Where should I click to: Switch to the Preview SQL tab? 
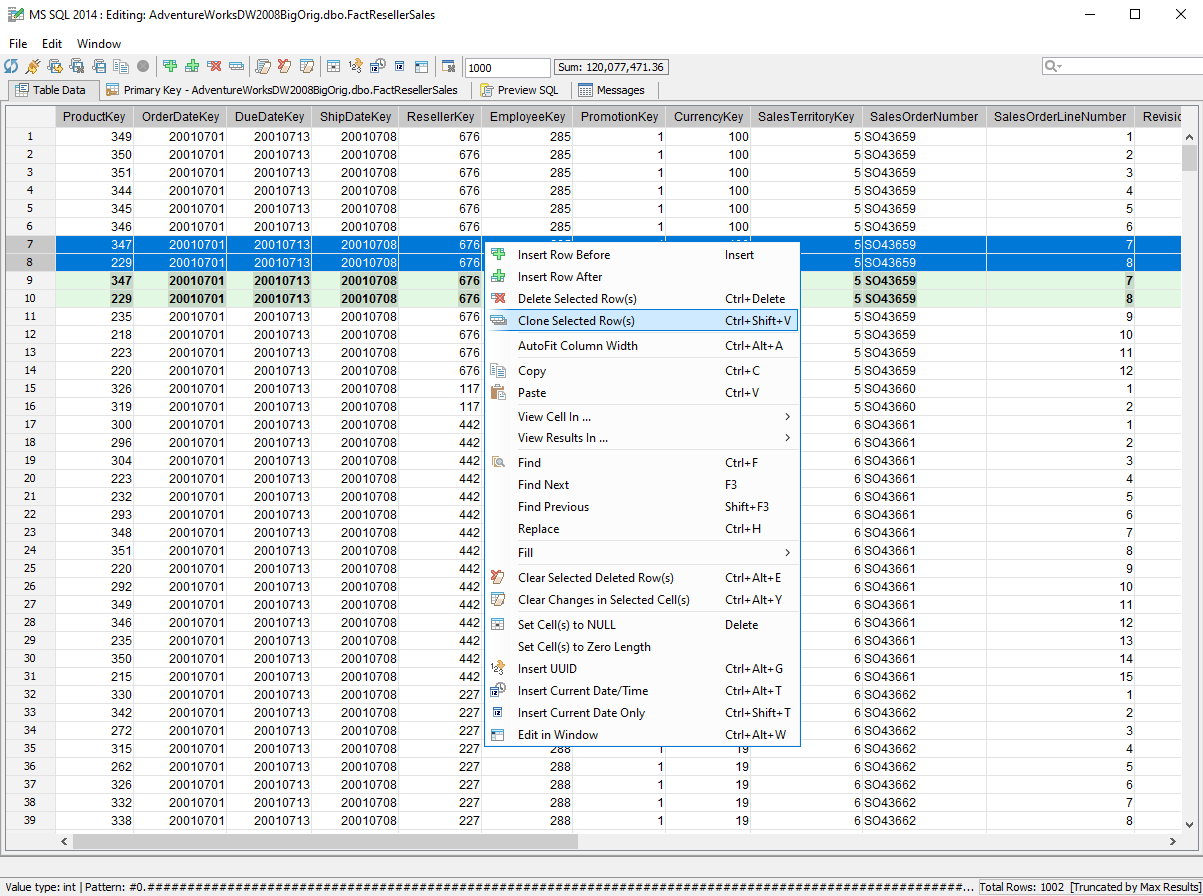tap(525, 90)
